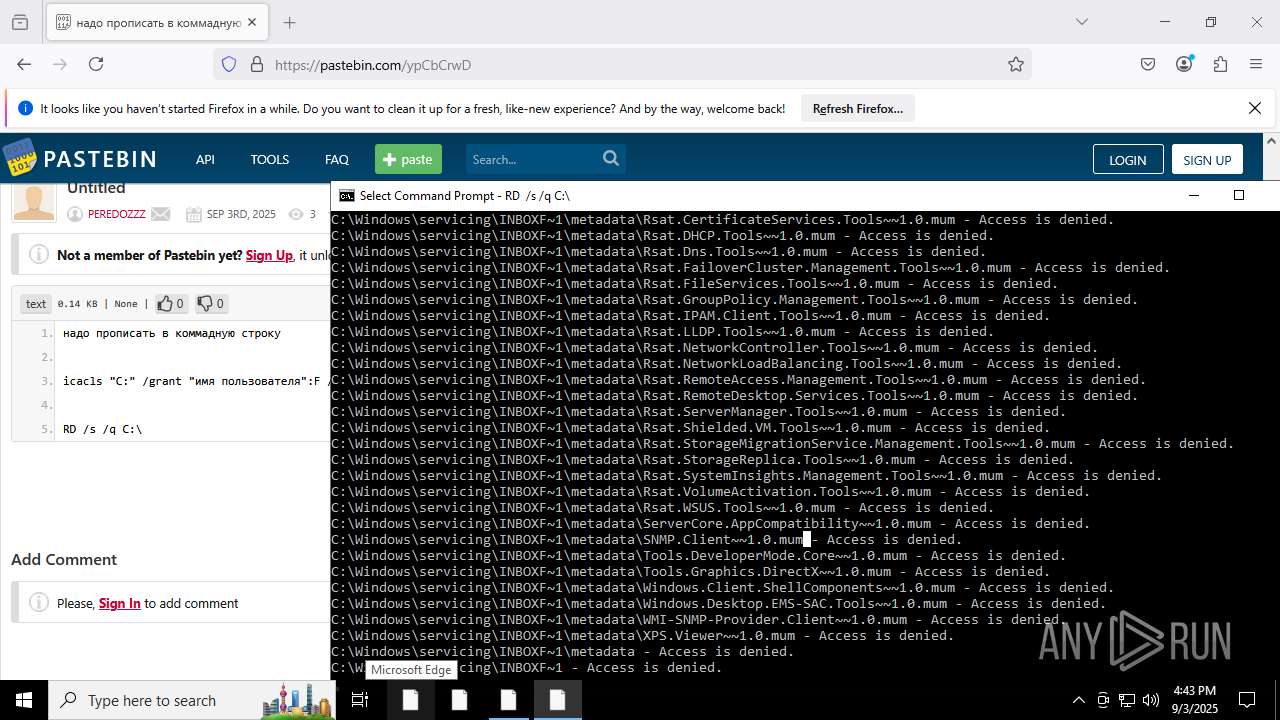Click the Pastebin logo
The width and height of the screenshot is (1280, 720).
coord(79,159)
